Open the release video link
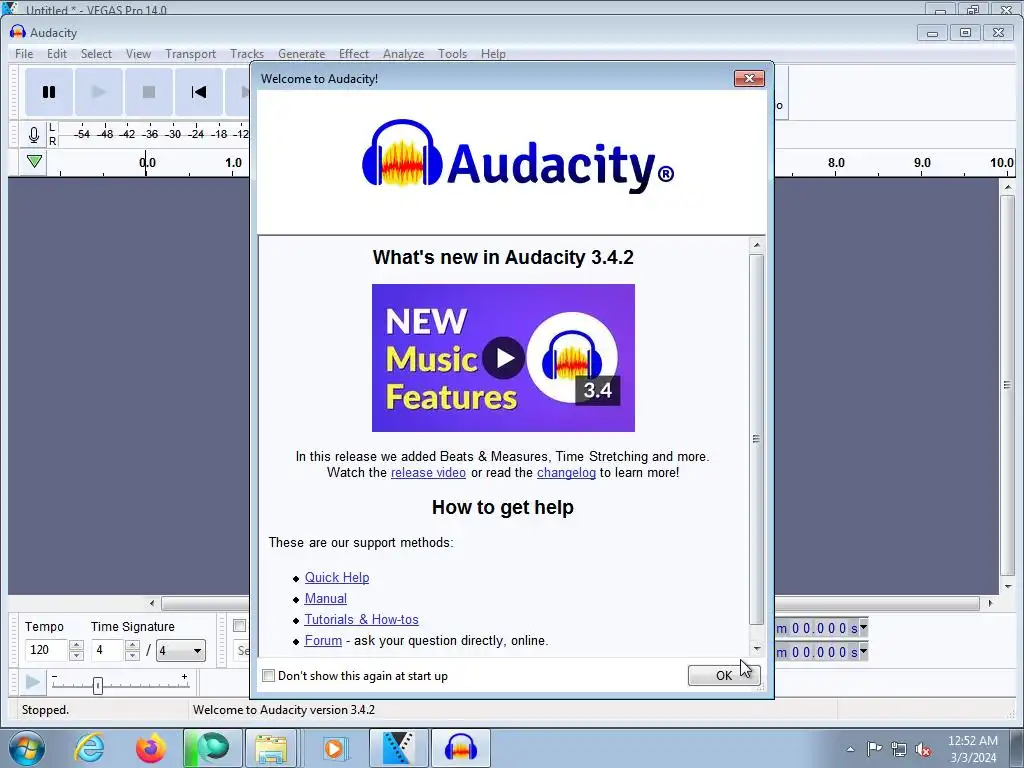This screenshot has width=1024, height=768. [x=428, y=472]
